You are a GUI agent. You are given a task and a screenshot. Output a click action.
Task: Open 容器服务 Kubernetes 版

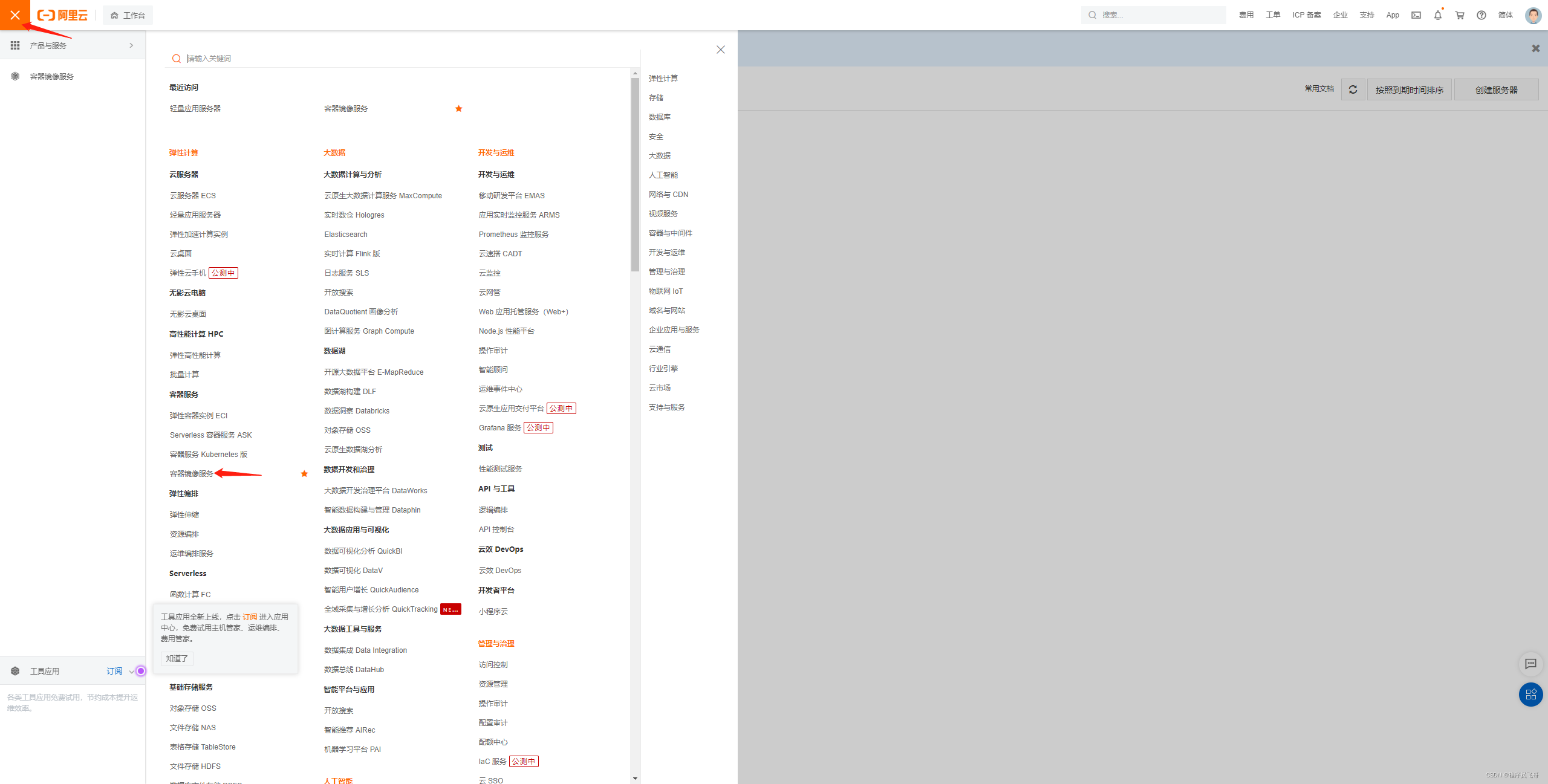click(209, 455)
